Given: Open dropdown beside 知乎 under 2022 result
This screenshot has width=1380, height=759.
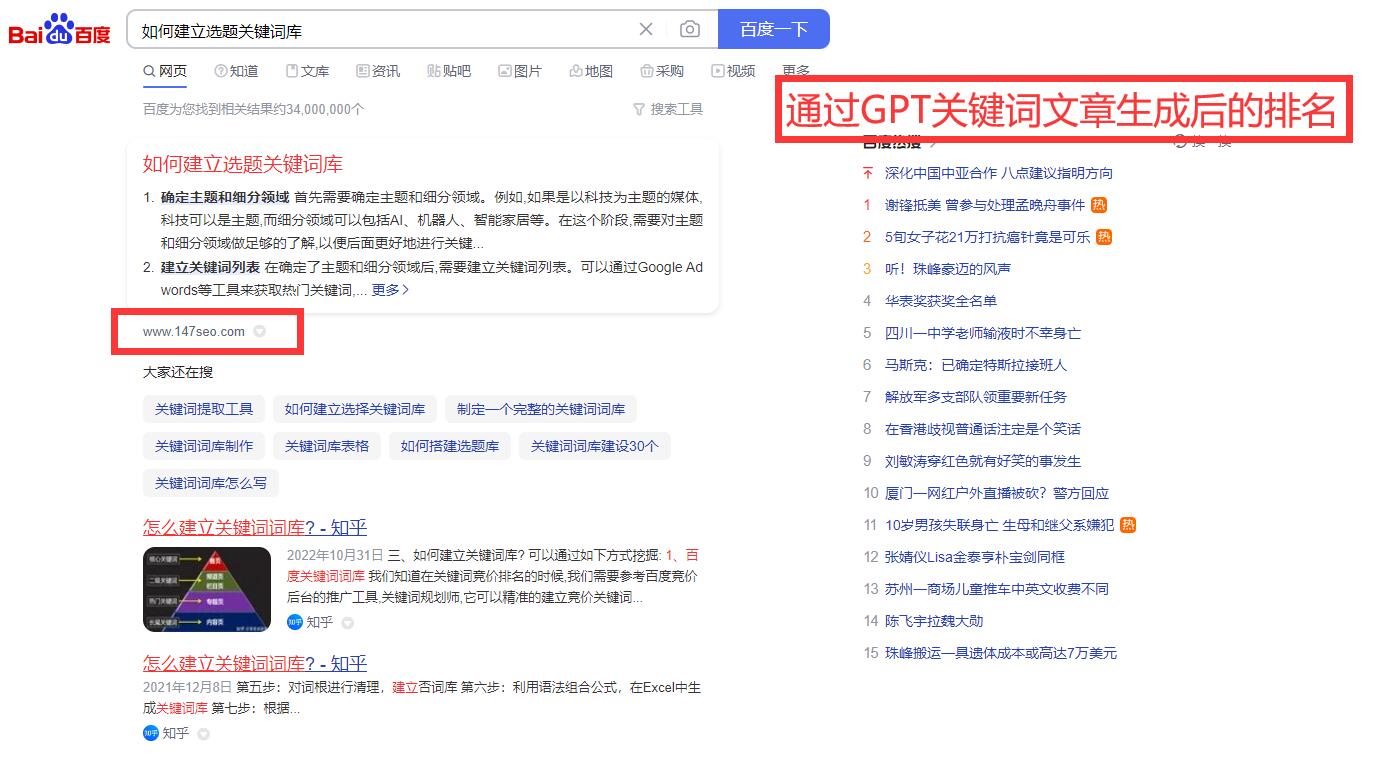Looking at the screenshot, I should point(348,623).
